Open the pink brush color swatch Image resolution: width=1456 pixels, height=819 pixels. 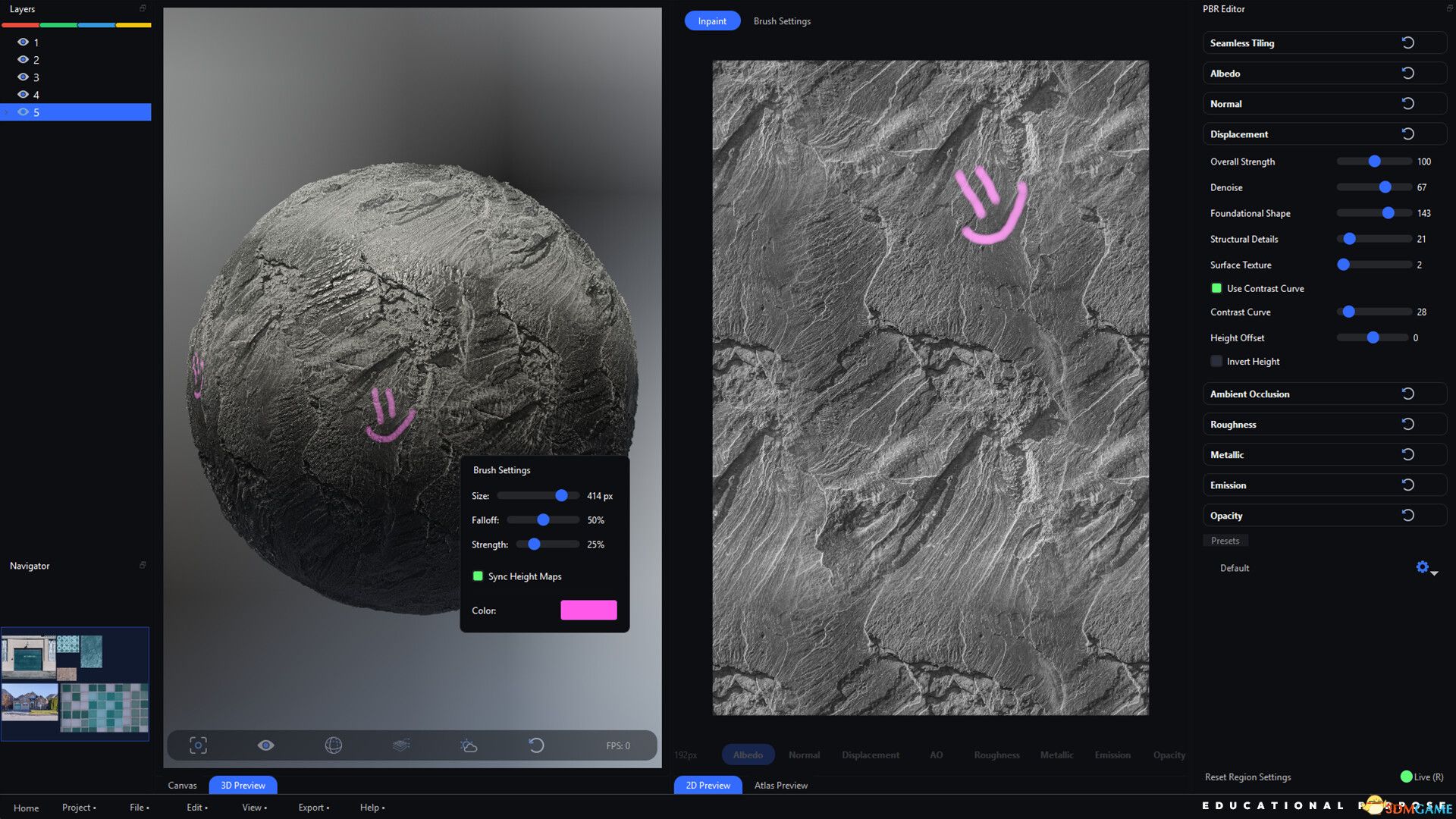pyautogui.click(x=589, y=610)
